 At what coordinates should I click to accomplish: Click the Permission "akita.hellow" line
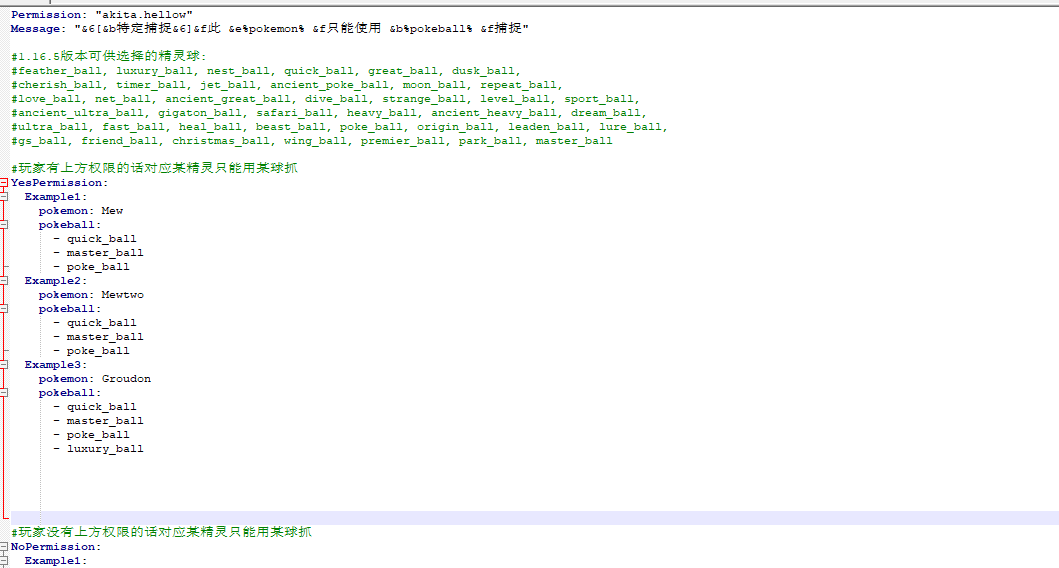pos(102,15)
